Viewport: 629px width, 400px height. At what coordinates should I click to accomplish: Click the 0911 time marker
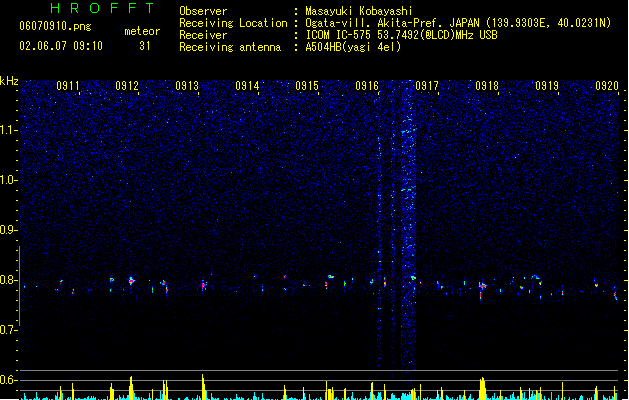click(68, 86)
